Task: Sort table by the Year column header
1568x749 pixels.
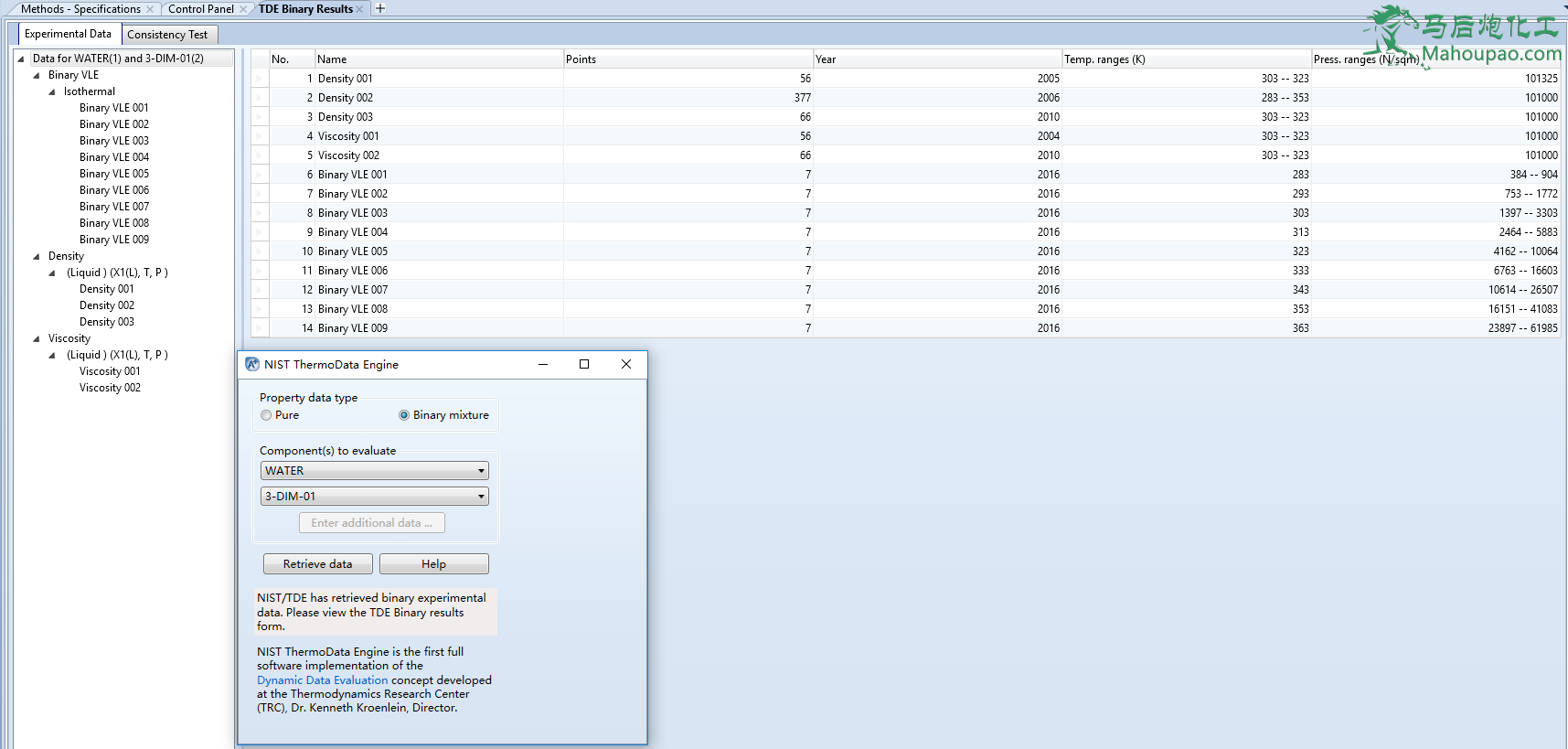Action: (937, 59)
